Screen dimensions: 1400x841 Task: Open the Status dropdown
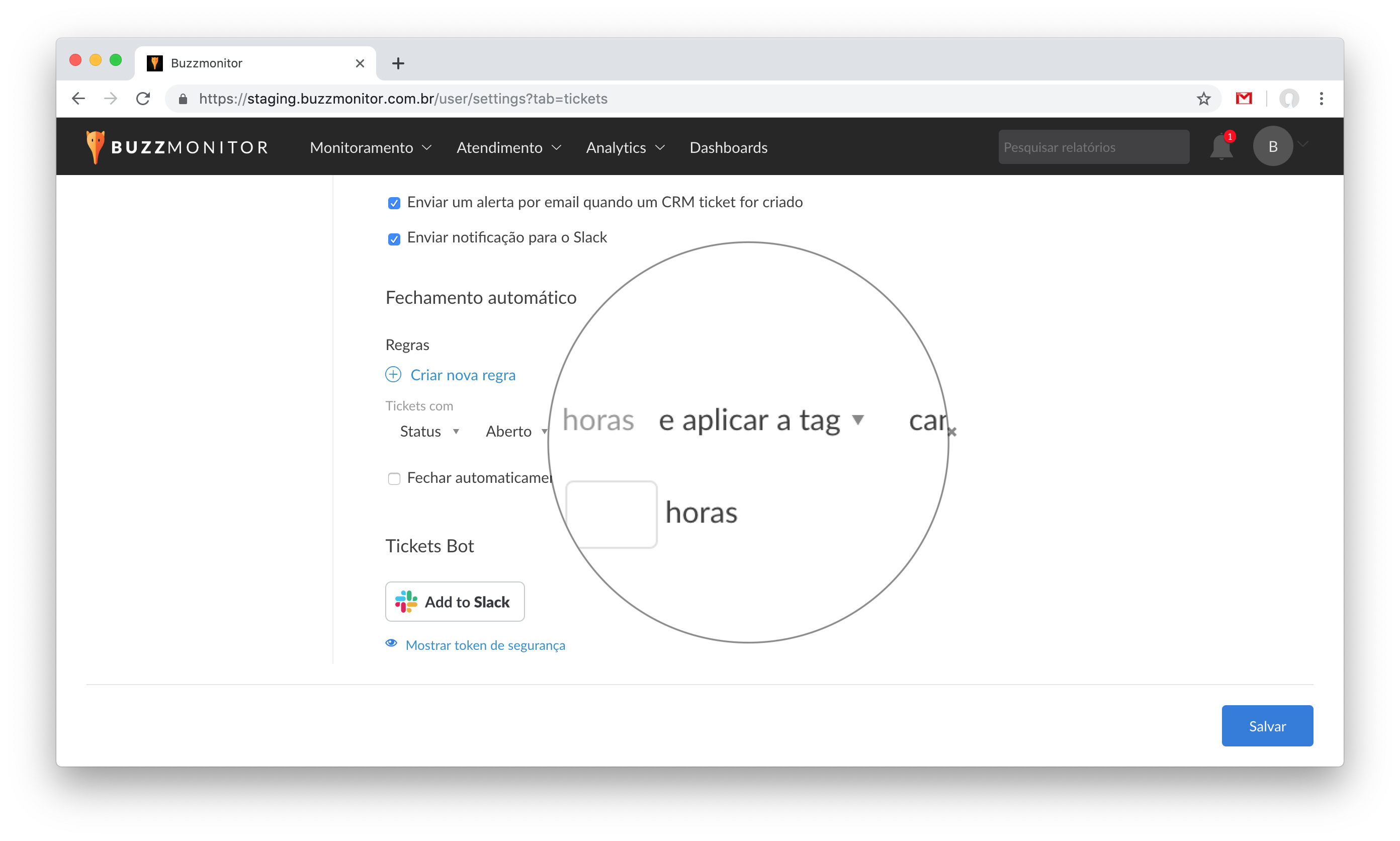[x=429, y=431]
